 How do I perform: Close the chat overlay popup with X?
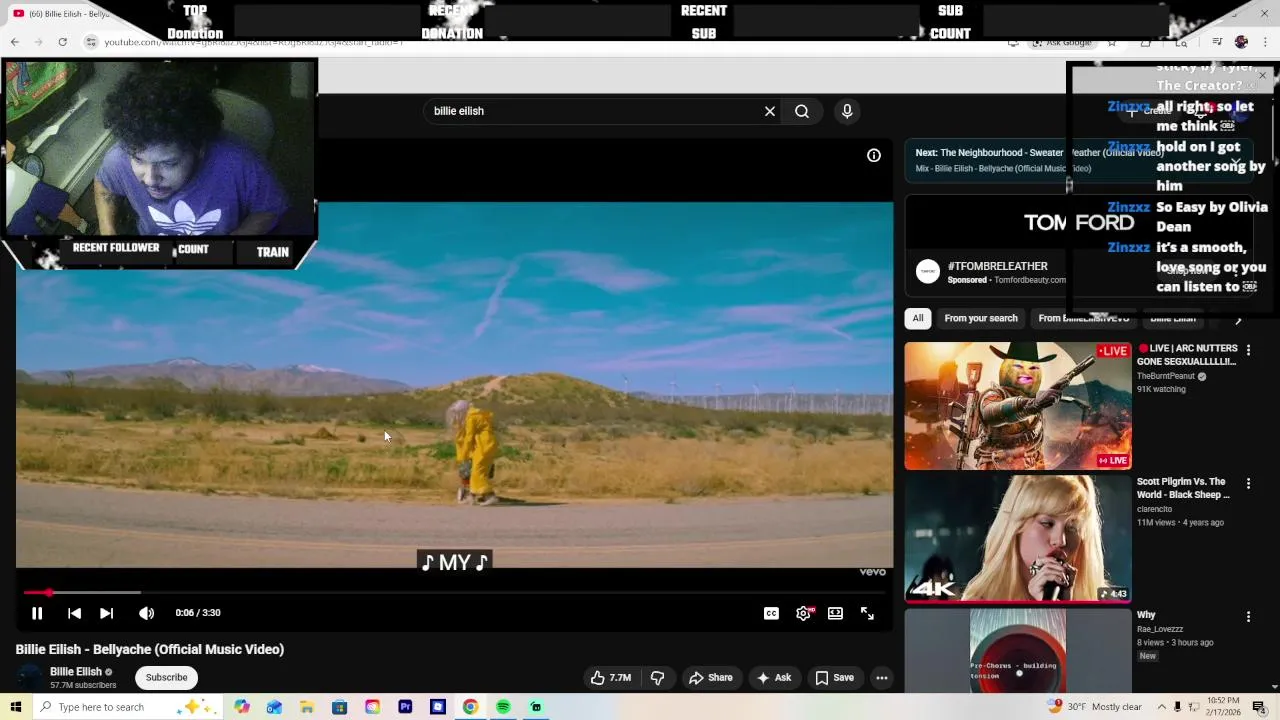coord(1262,76)
